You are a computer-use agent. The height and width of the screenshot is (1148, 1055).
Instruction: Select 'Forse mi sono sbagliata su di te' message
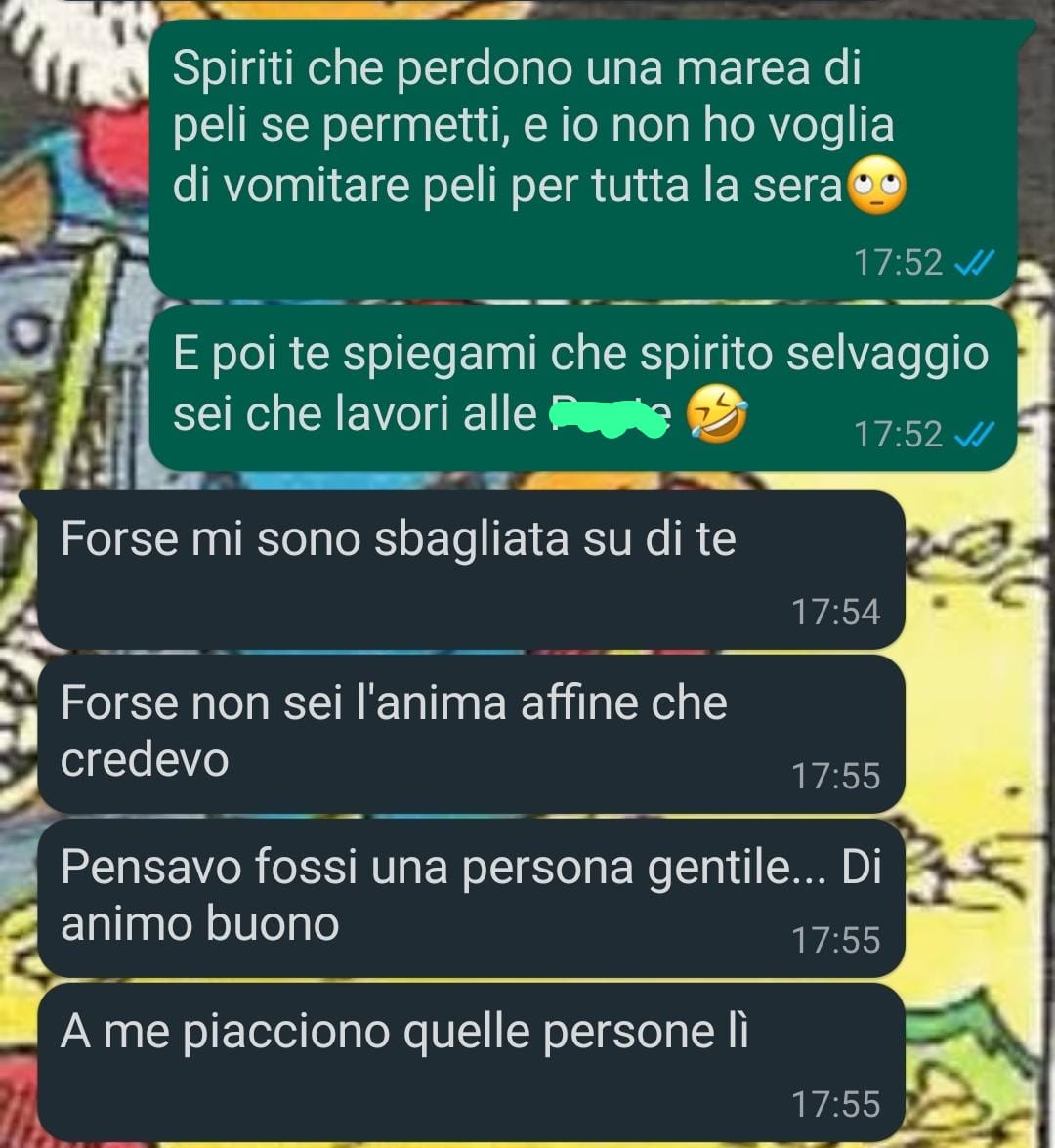[x=471, y=570]
